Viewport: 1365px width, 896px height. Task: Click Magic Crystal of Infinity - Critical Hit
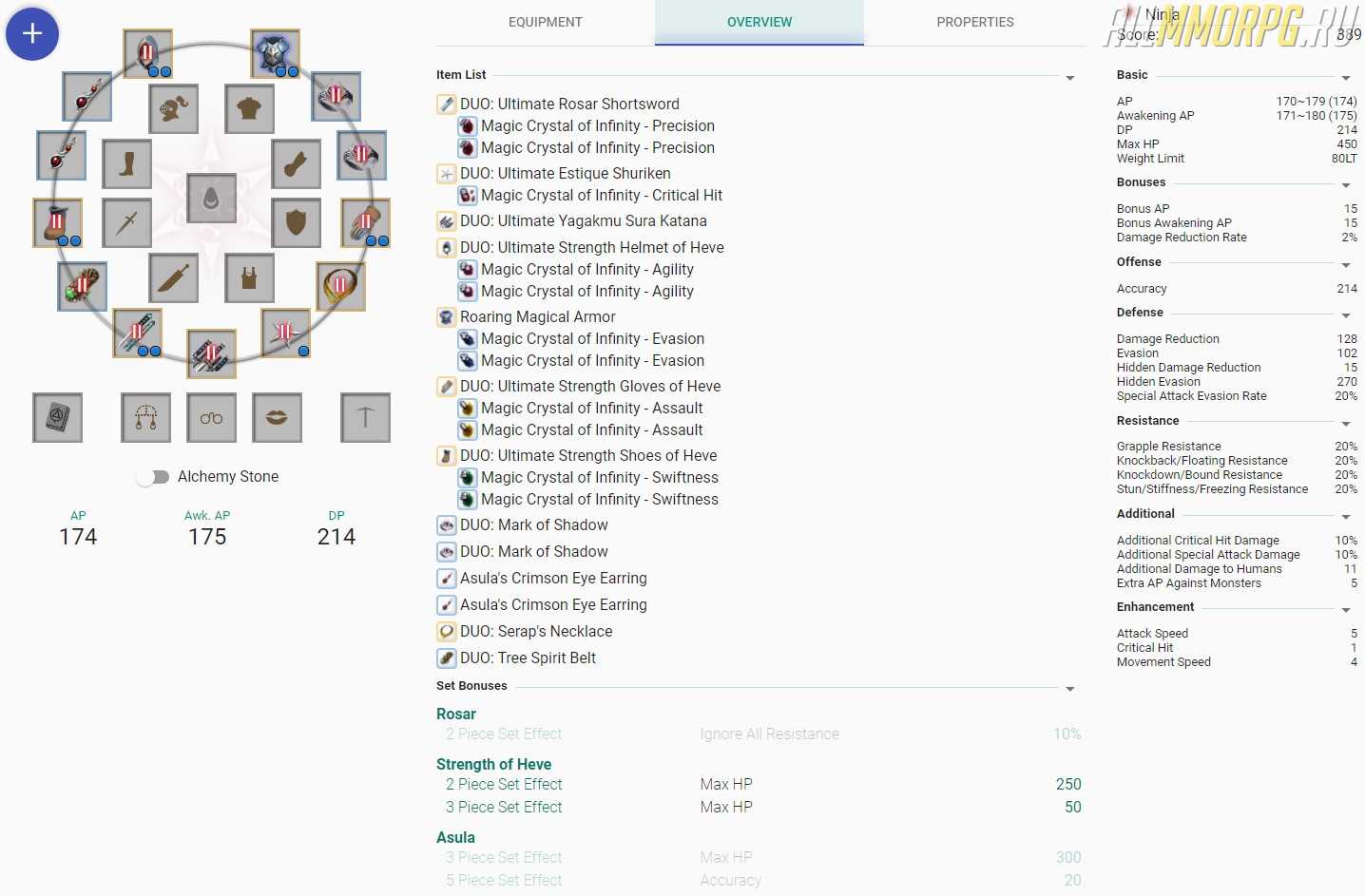602,195
